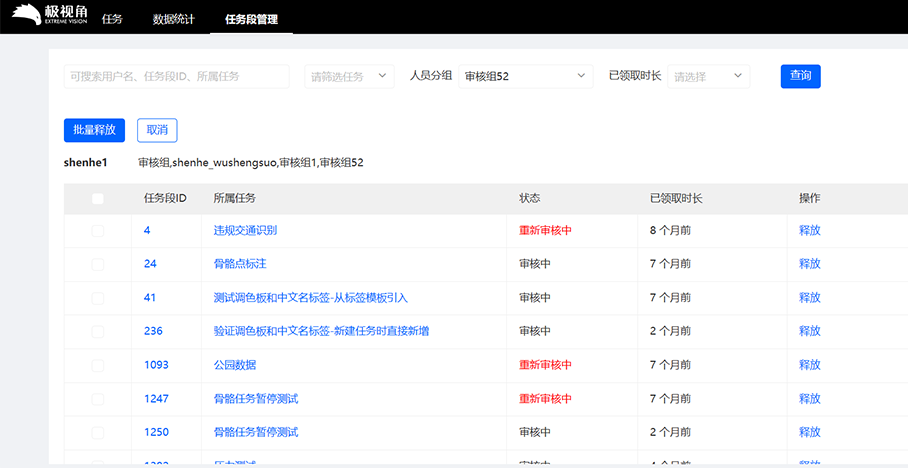Image resolution: width=908 pixels, height=468 pixels.
Task: Open task segment ID 1247 link
Action: click(156, 399)
